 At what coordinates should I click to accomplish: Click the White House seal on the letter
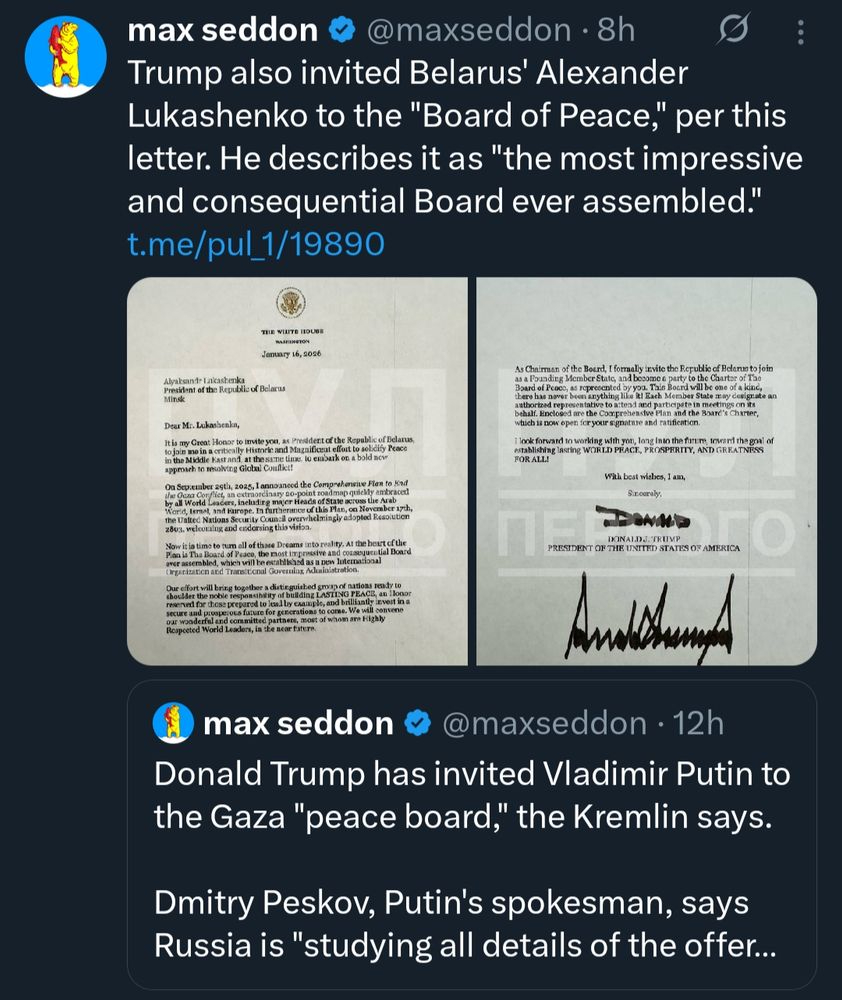[295, 307]
